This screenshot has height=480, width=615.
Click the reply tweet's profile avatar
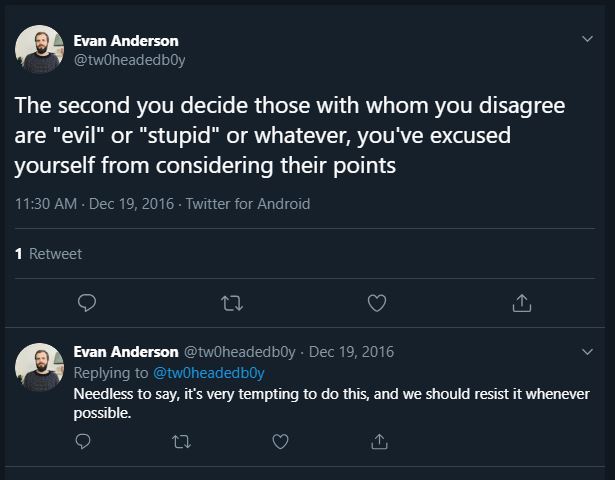point(40,366)
